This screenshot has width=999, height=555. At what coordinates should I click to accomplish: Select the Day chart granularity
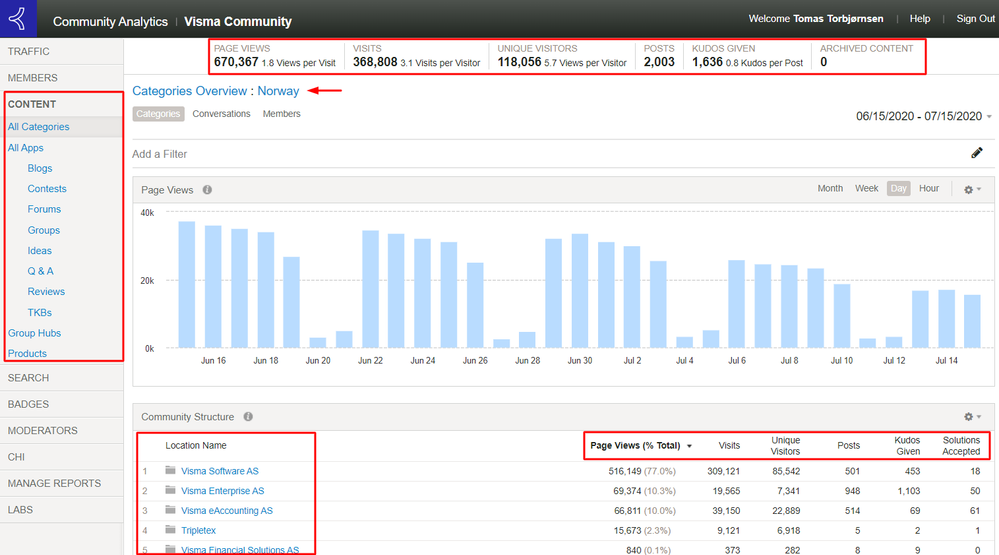click(898, 189)
